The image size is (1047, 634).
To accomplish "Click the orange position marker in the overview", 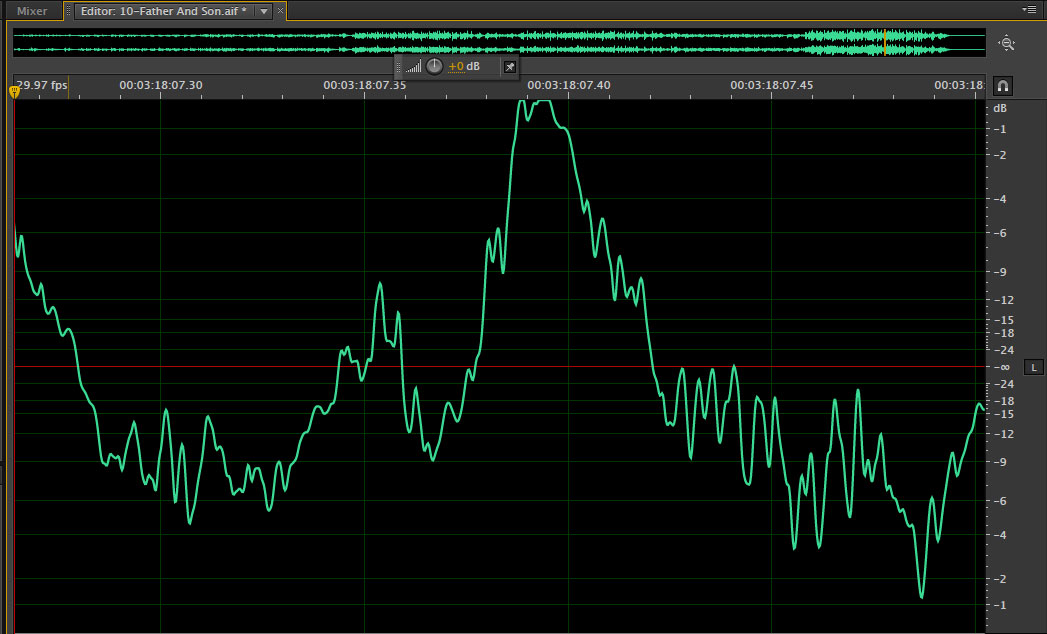I will point(884,42).
